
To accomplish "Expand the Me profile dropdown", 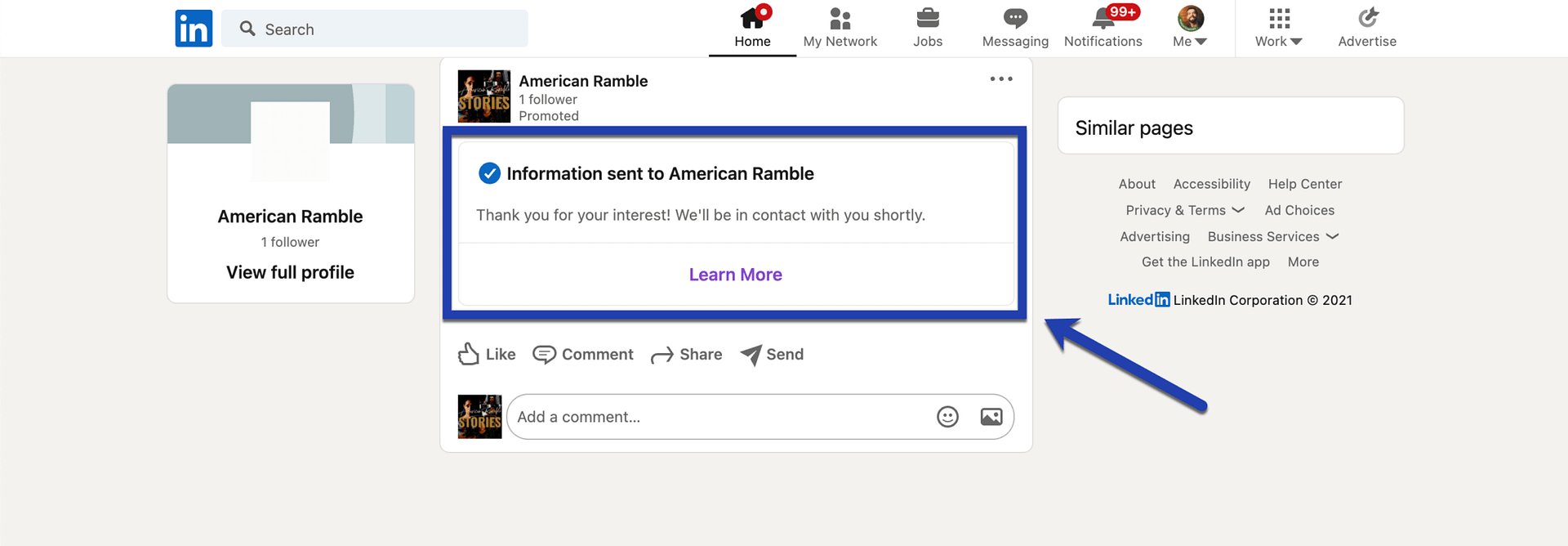I will [x=1191, y=29].
